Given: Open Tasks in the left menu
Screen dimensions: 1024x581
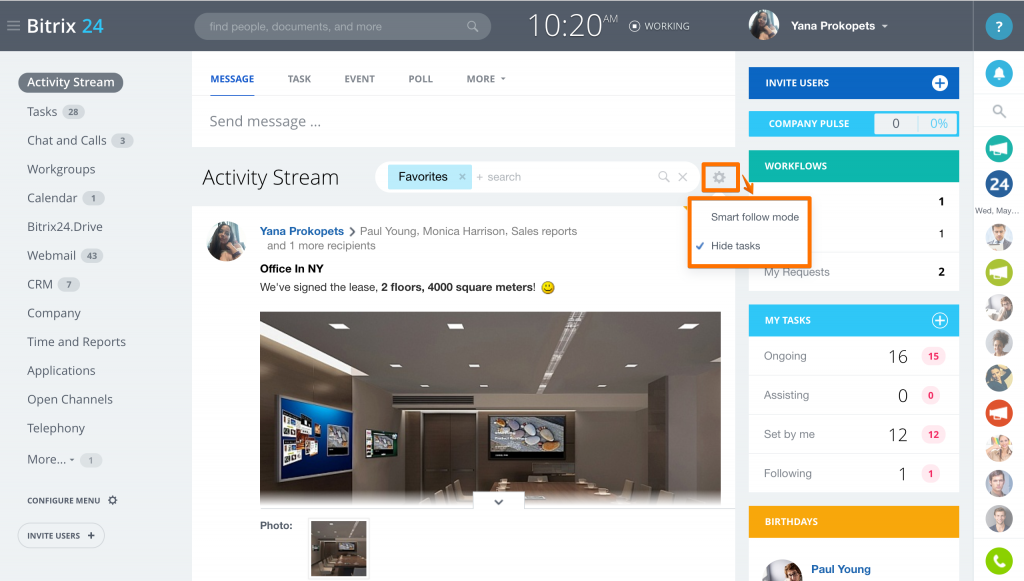Looking at the screenshot, I should click(x=42, y=112).
